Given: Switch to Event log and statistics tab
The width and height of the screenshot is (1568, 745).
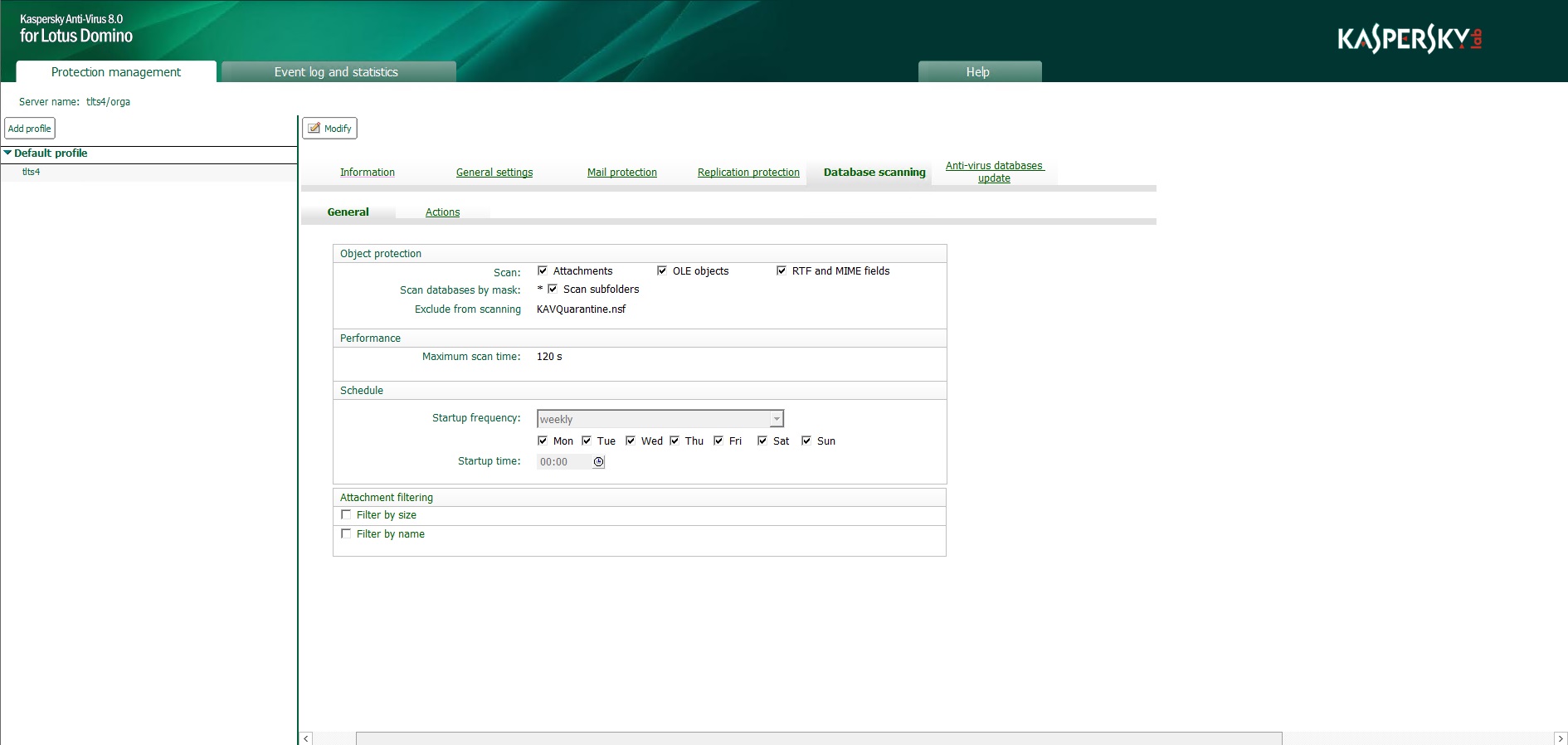Looking at the screenshot, I should pyautogui.click(x=336, y=72).
